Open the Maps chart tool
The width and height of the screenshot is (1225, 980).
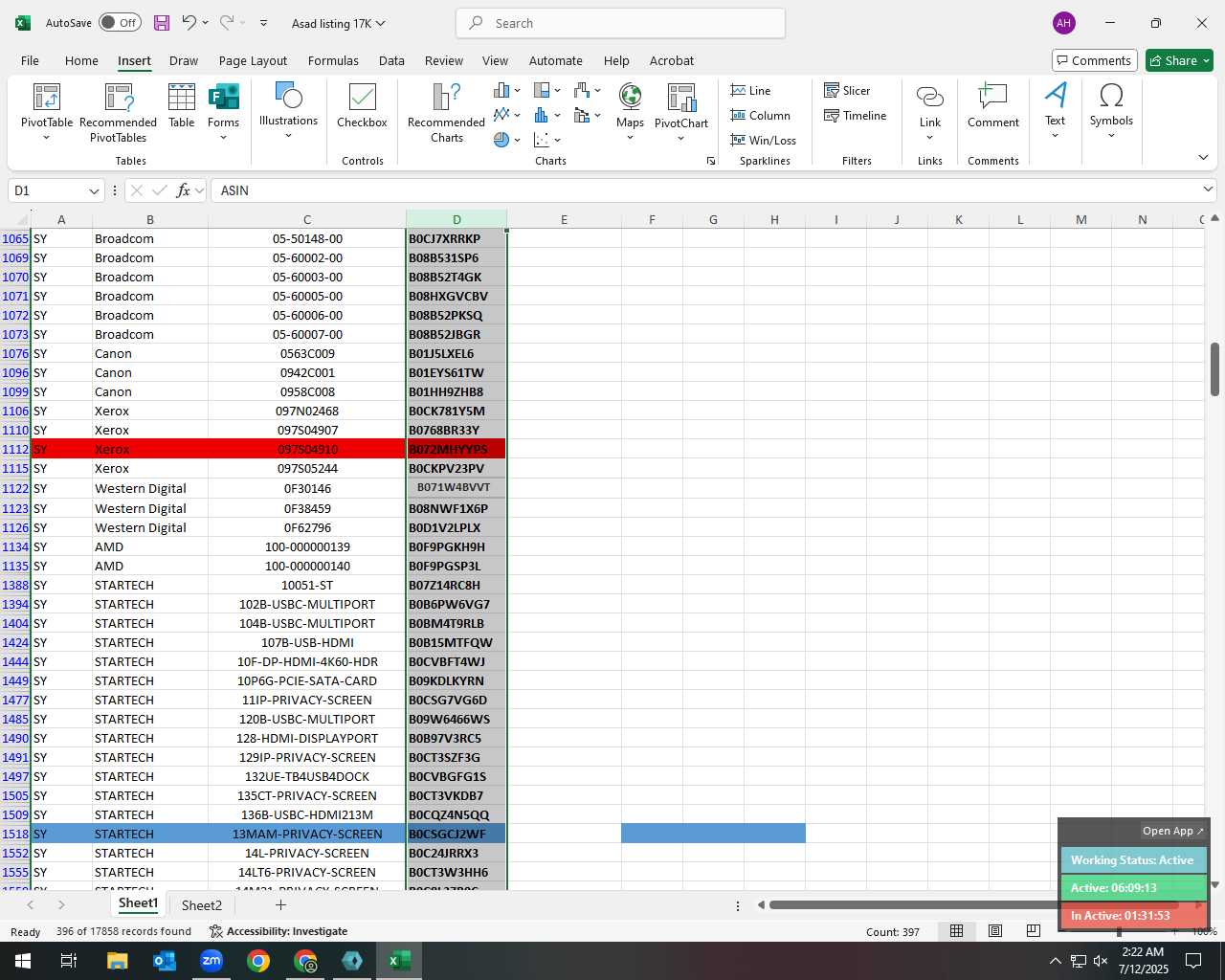click(630, 113)
